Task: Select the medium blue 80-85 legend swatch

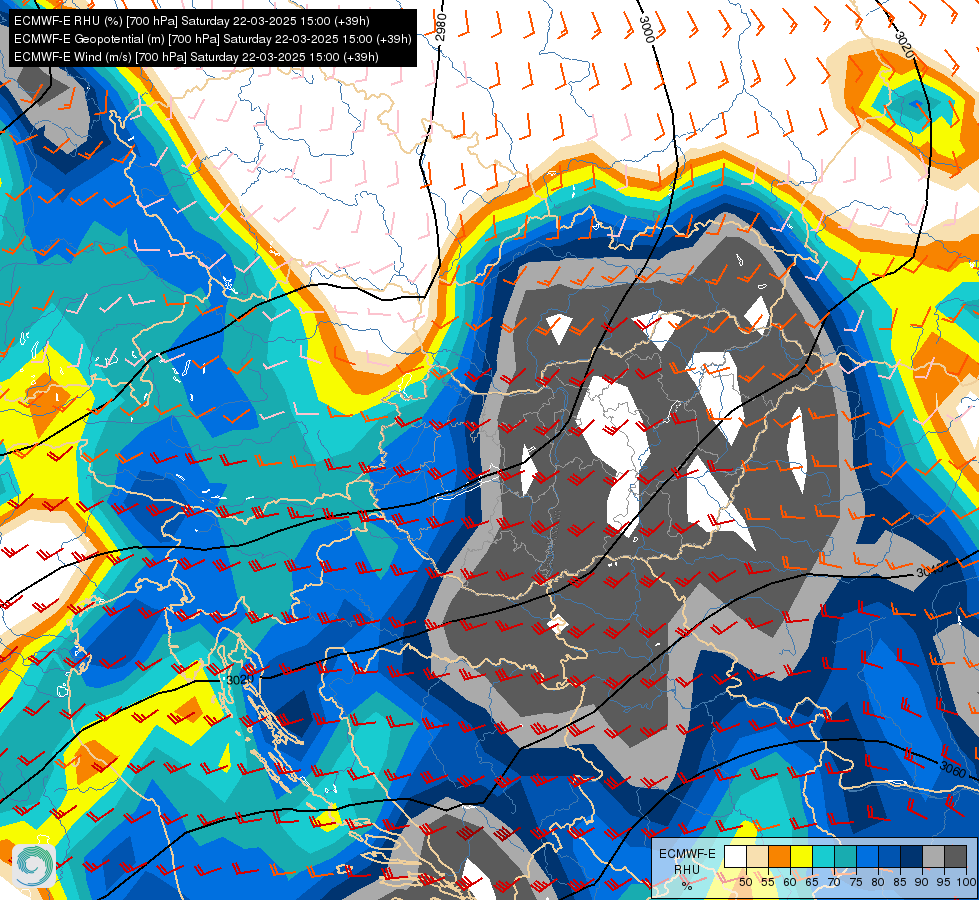Action: pos(890,856)
